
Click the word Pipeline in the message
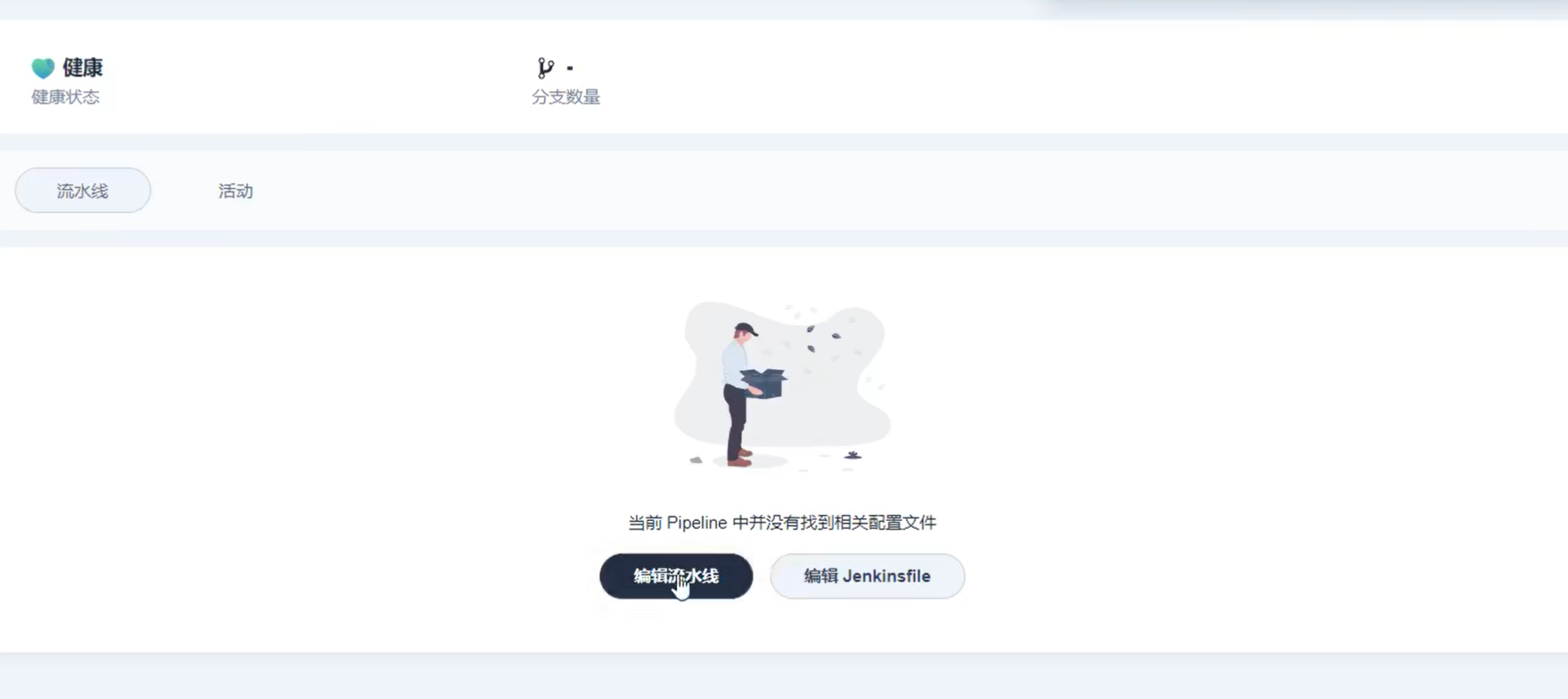click(x=697, y=523)
